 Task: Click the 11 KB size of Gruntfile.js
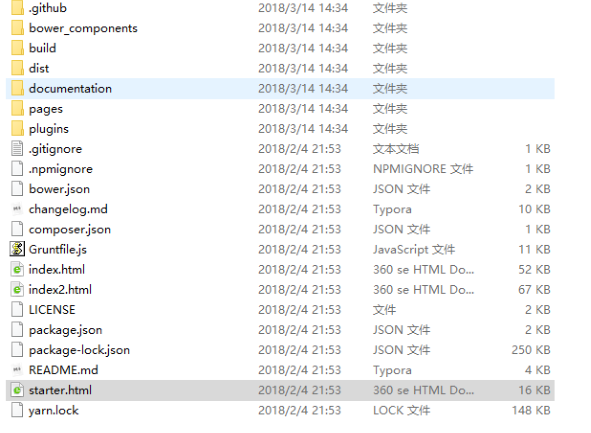click(534, 249)
